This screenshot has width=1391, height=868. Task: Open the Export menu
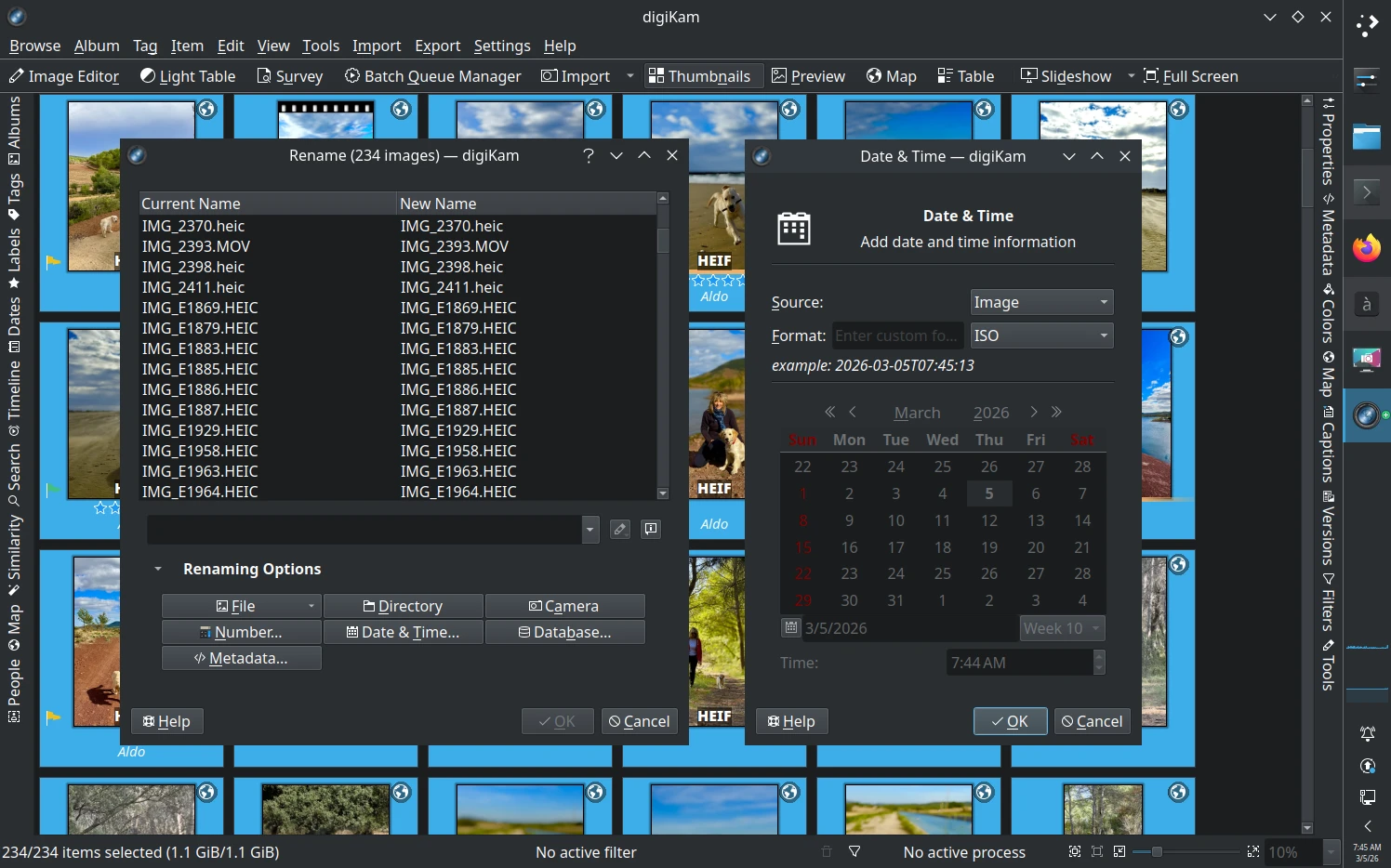437,46
